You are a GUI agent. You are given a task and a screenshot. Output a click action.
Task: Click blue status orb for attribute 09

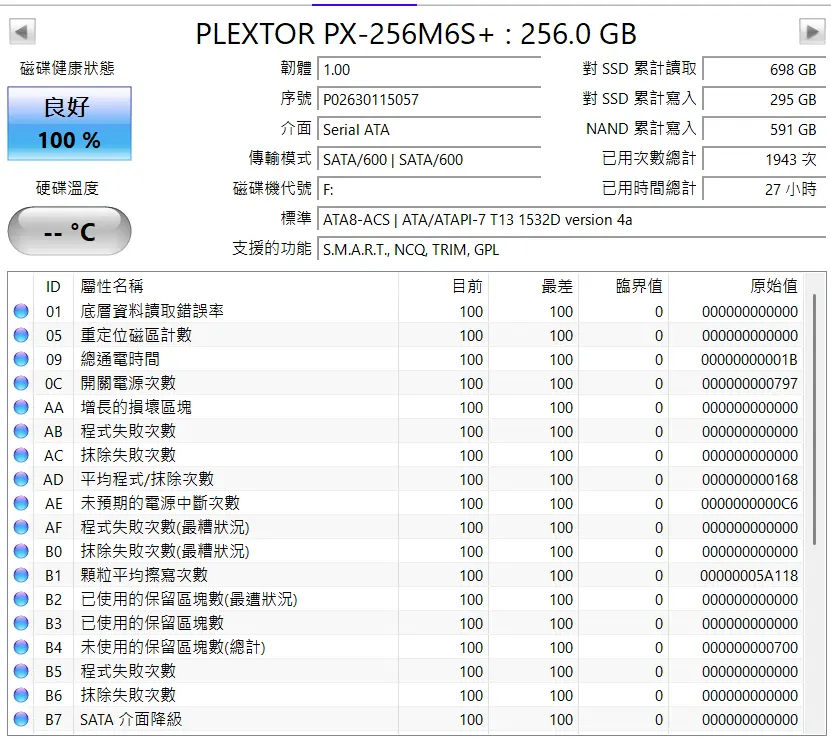[21, 359]
